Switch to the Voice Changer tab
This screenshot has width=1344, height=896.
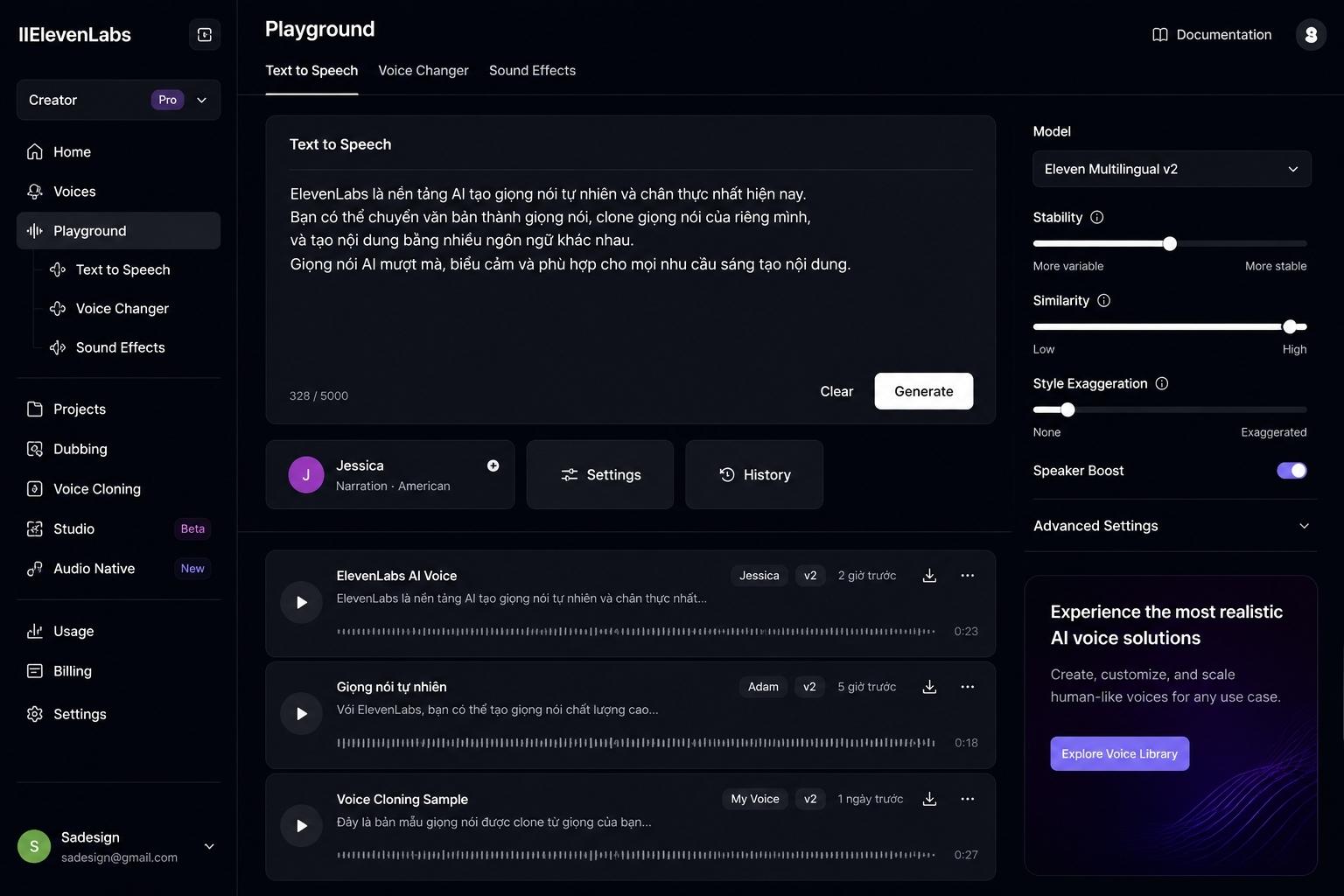[423, 71]
